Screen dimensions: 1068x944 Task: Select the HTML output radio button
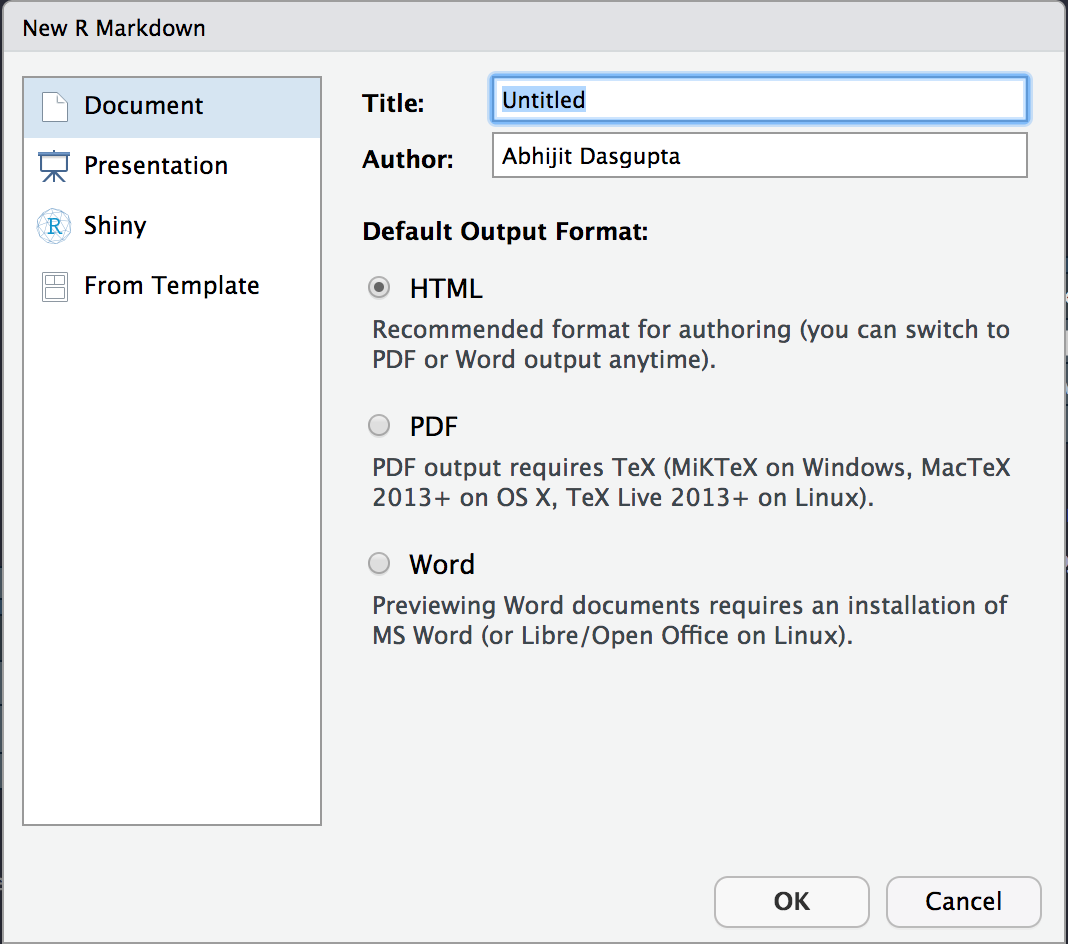point(379,287)
